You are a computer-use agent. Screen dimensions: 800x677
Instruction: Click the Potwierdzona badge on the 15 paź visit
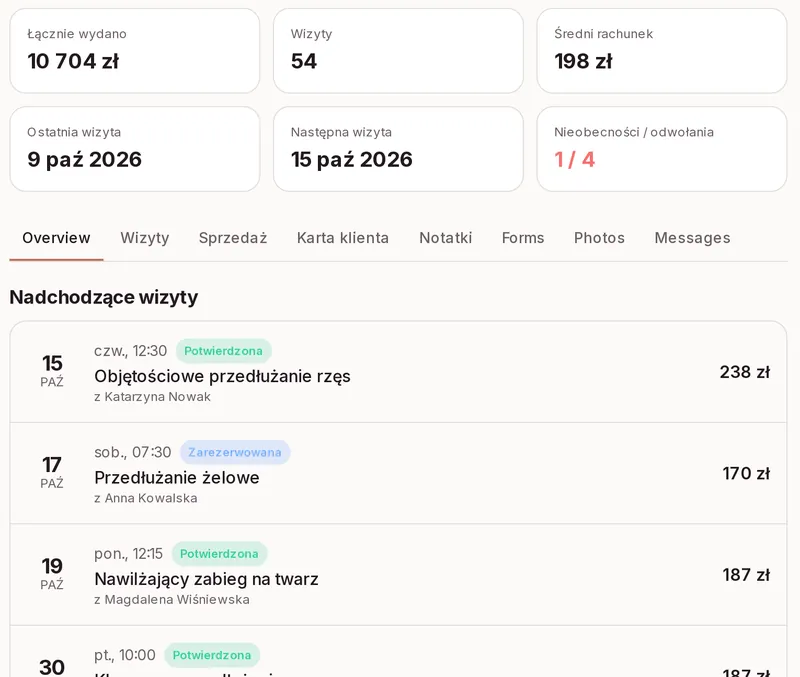point(223,351)
